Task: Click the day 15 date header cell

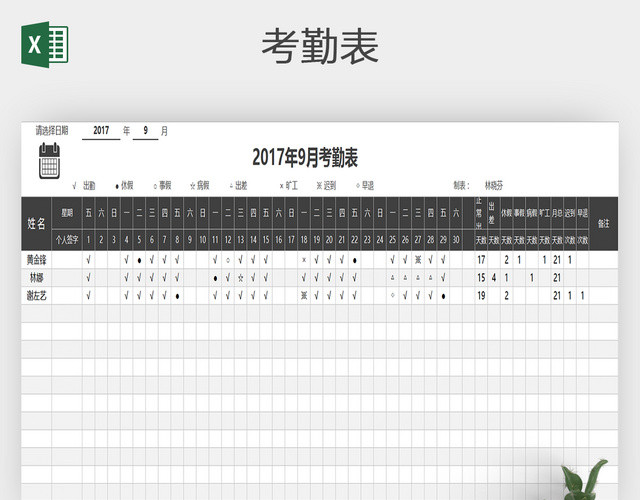Action: [x=266, y=240]
